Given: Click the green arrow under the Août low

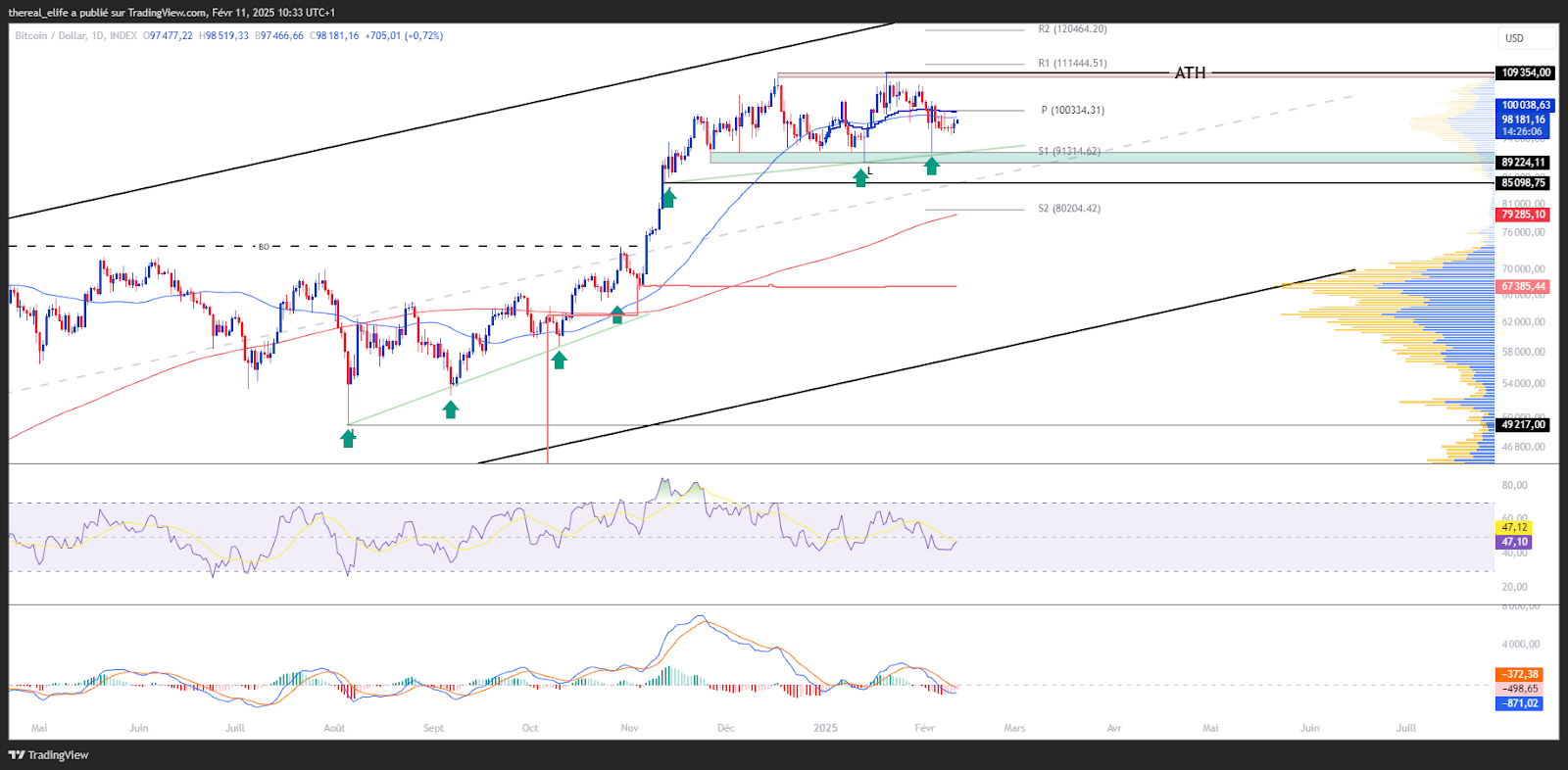Looking at the screenshot, I should pyautogui.click(x=348, y=438).
